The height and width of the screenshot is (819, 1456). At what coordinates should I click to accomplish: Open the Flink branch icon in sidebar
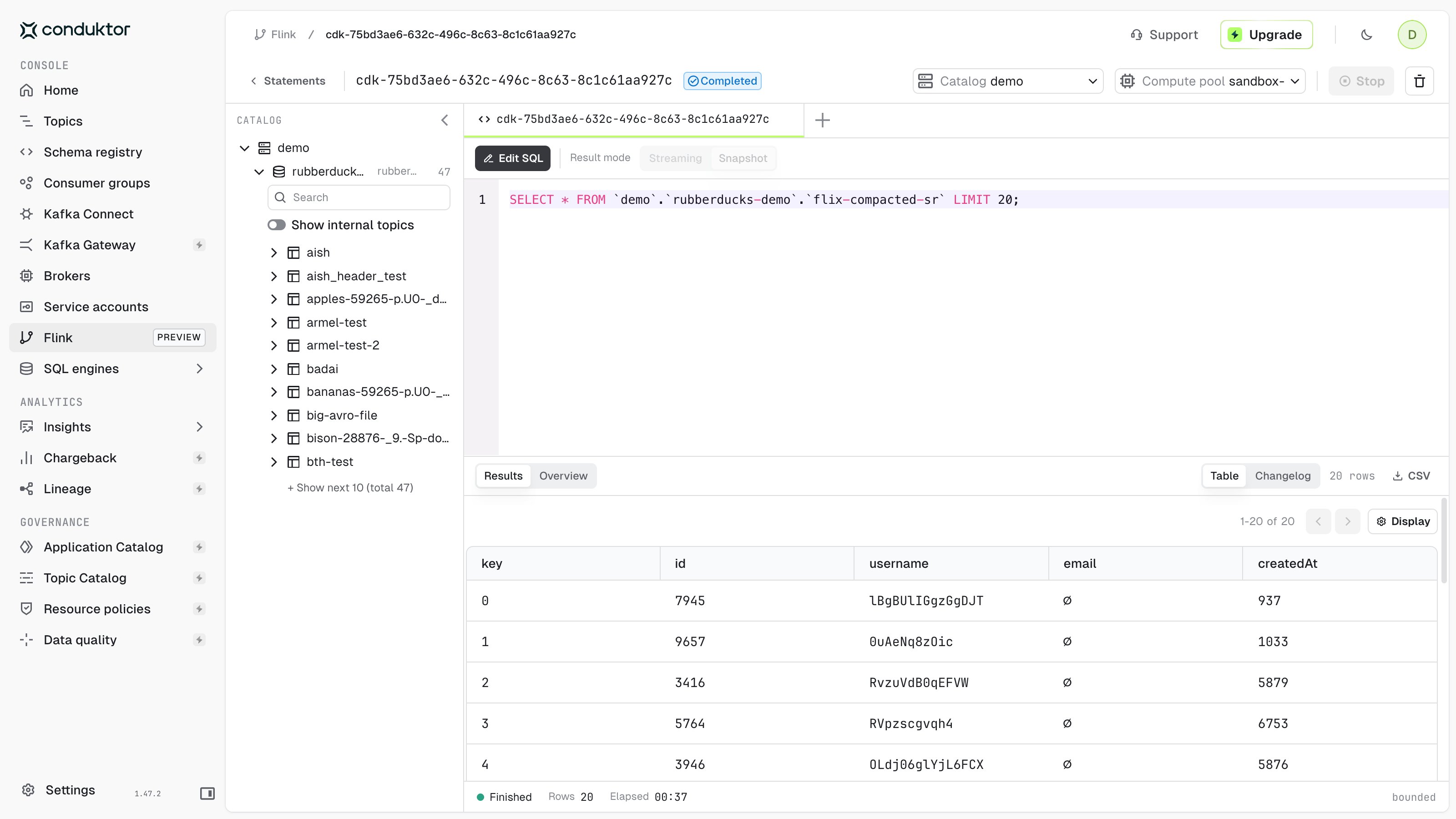(26, 338)
